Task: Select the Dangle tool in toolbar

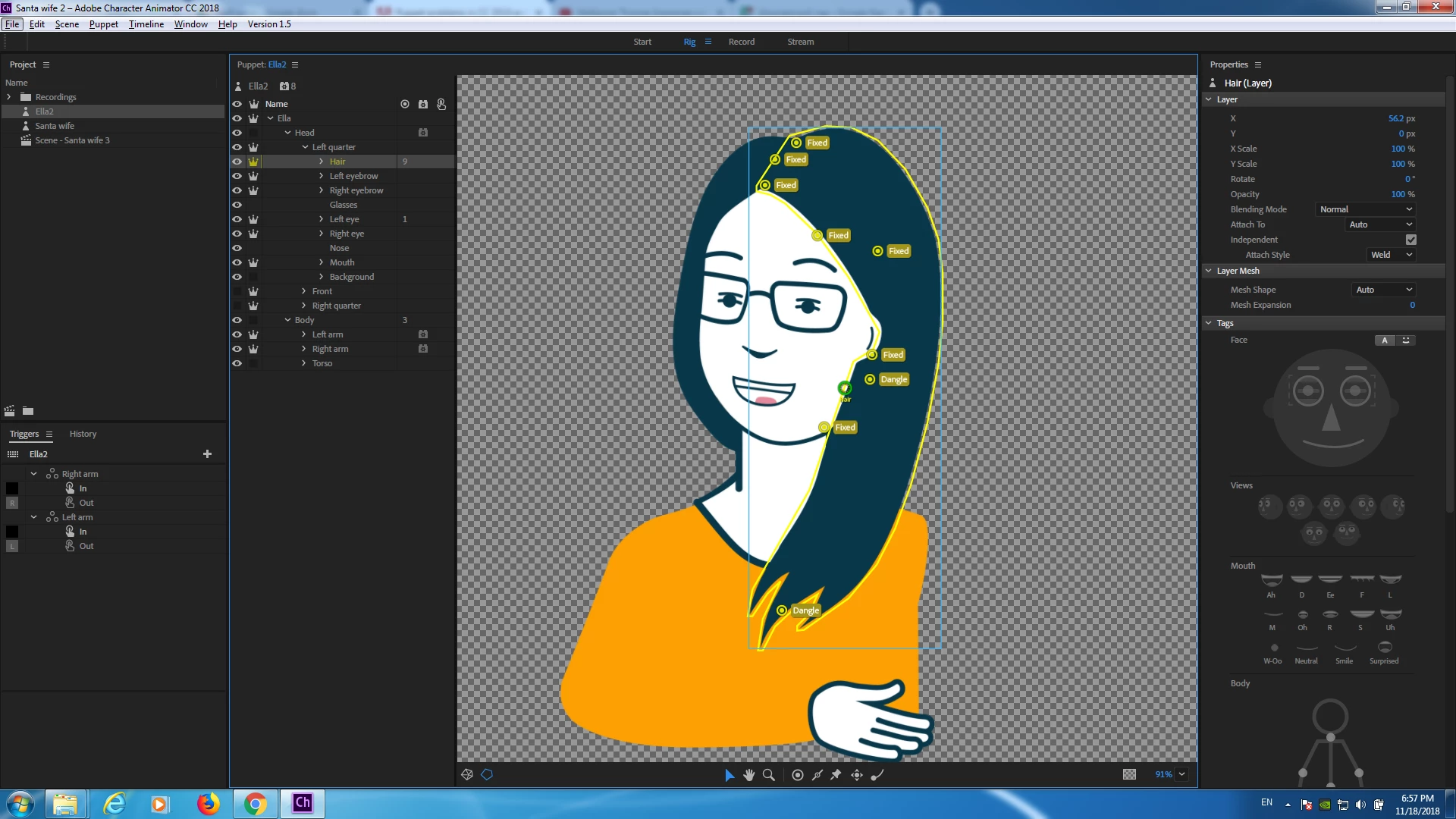Action: point(877,774)
